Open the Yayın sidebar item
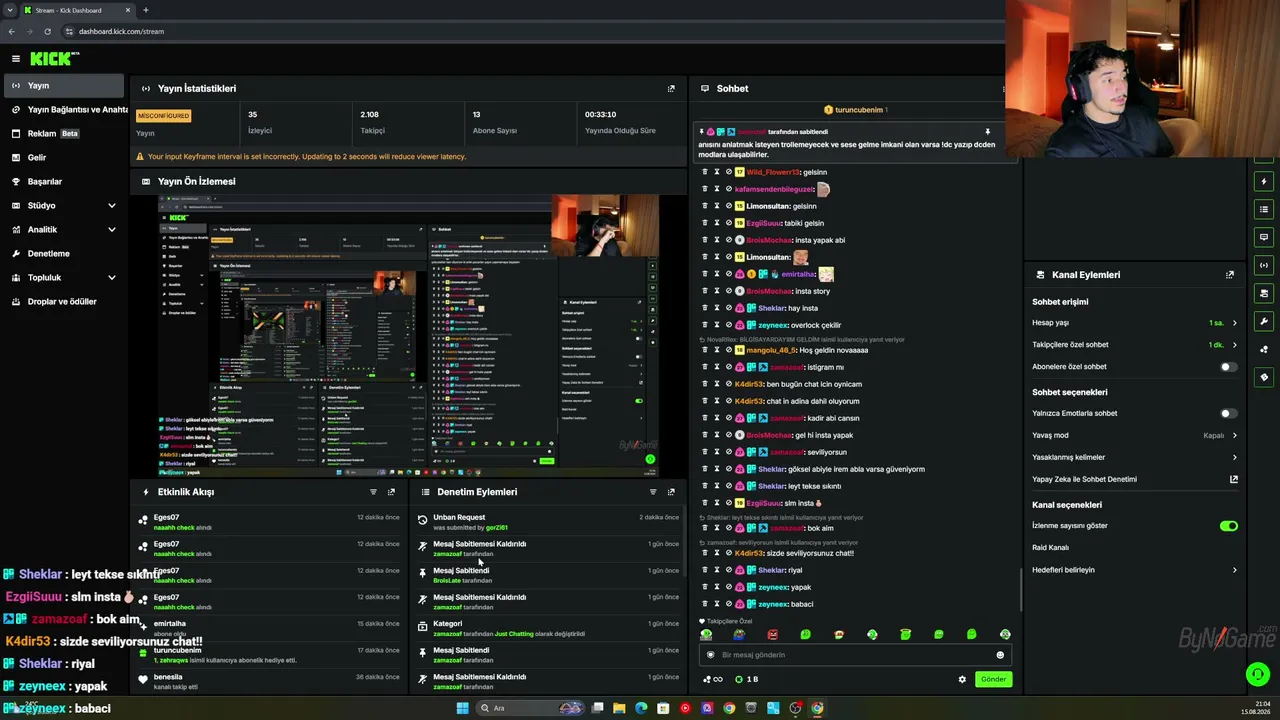 click(64, 86)
